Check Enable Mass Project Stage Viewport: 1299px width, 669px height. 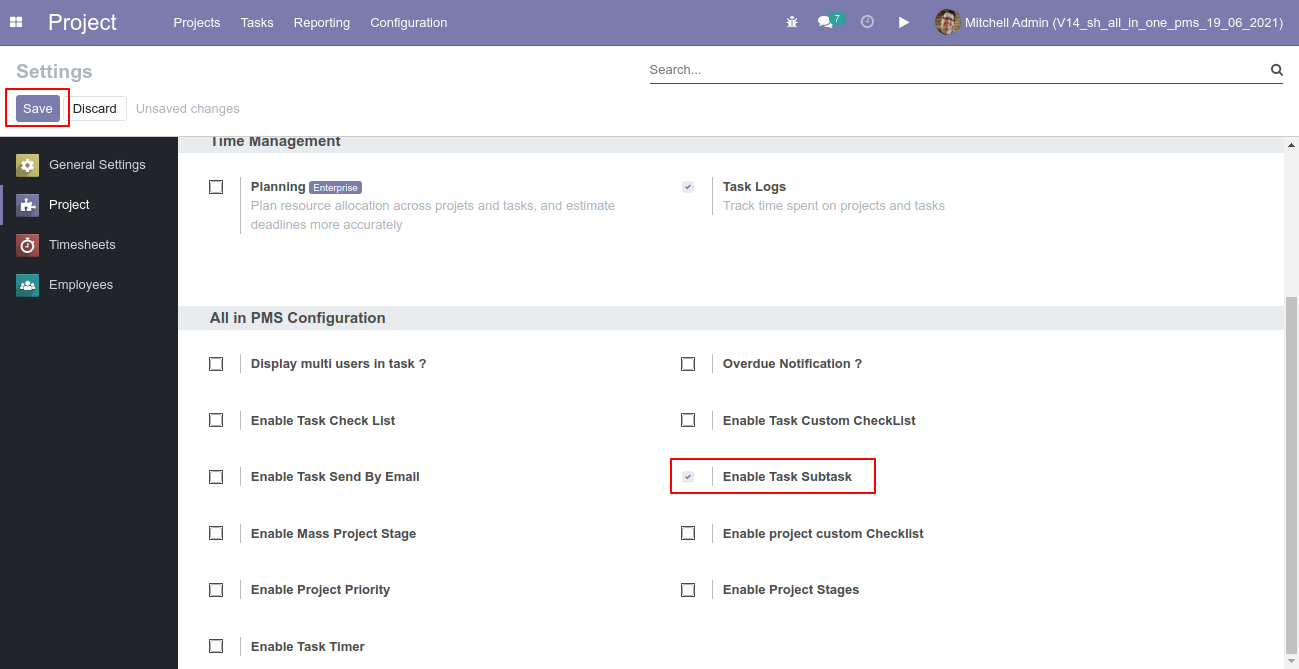(x=216, y=534)
